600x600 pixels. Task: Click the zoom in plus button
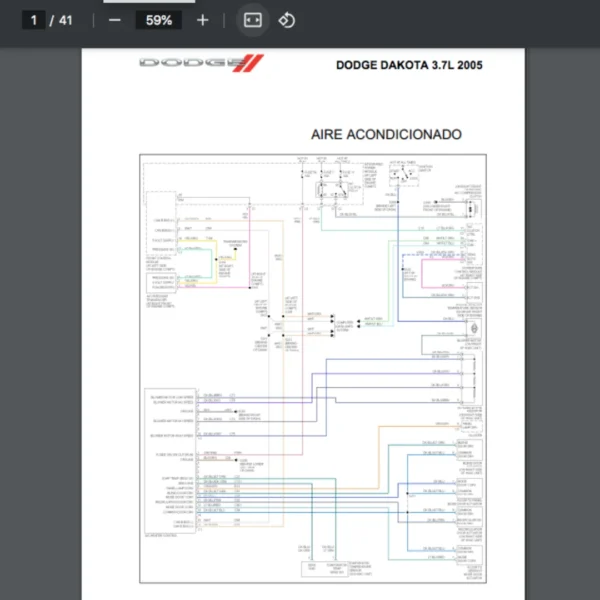(x=203, y=20)
